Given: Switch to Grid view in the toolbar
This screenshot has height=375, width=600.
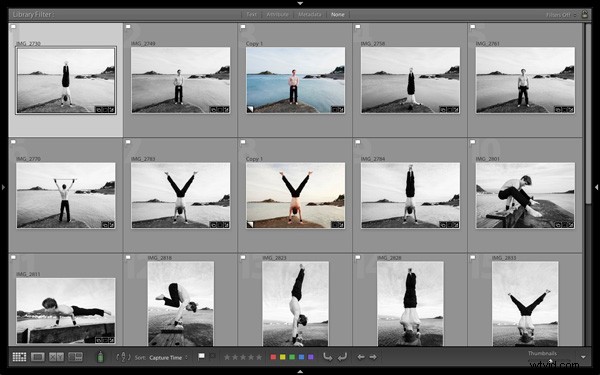Looking at the screenshot, I should 19,357.
